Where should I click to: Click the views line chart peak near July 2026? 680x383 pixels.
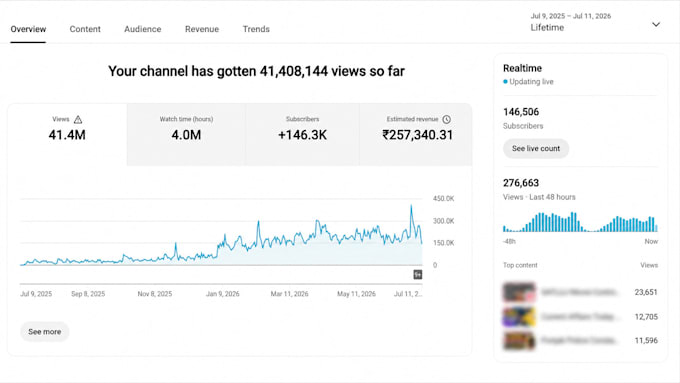(x=412, y=206)
